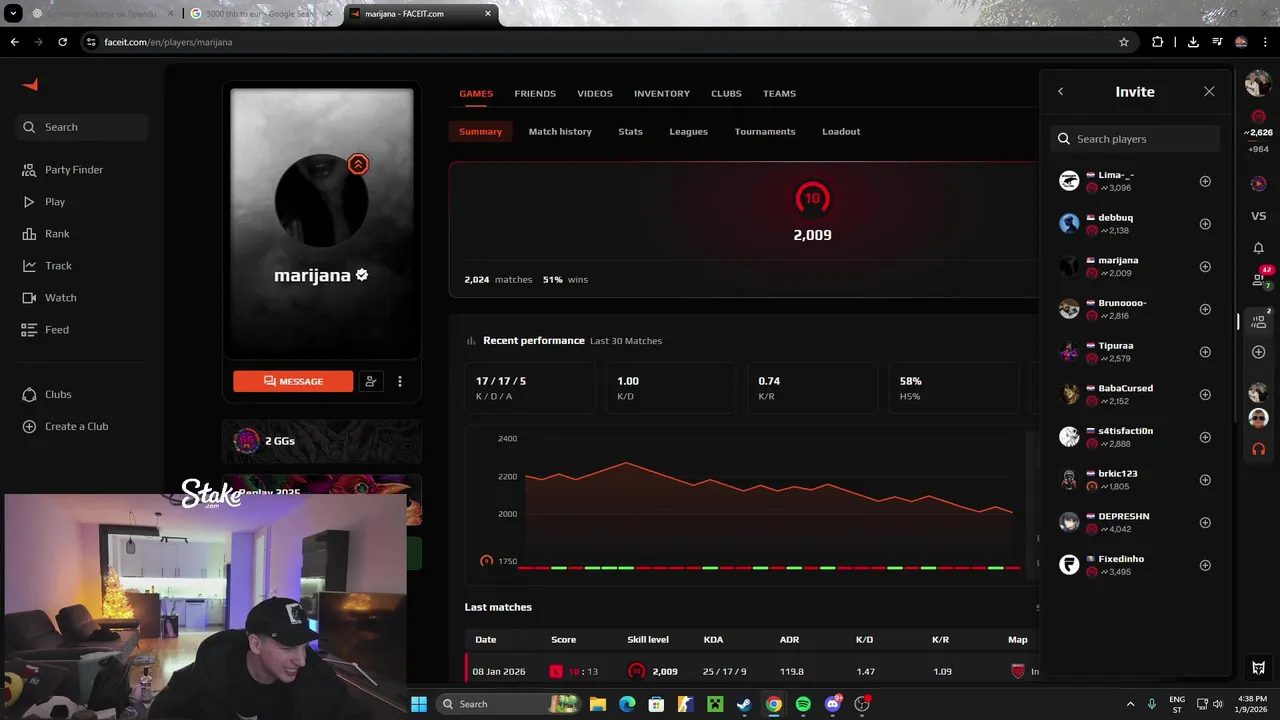
Task: Add marijana as friend icon button
Action: (x=371, y=381)
